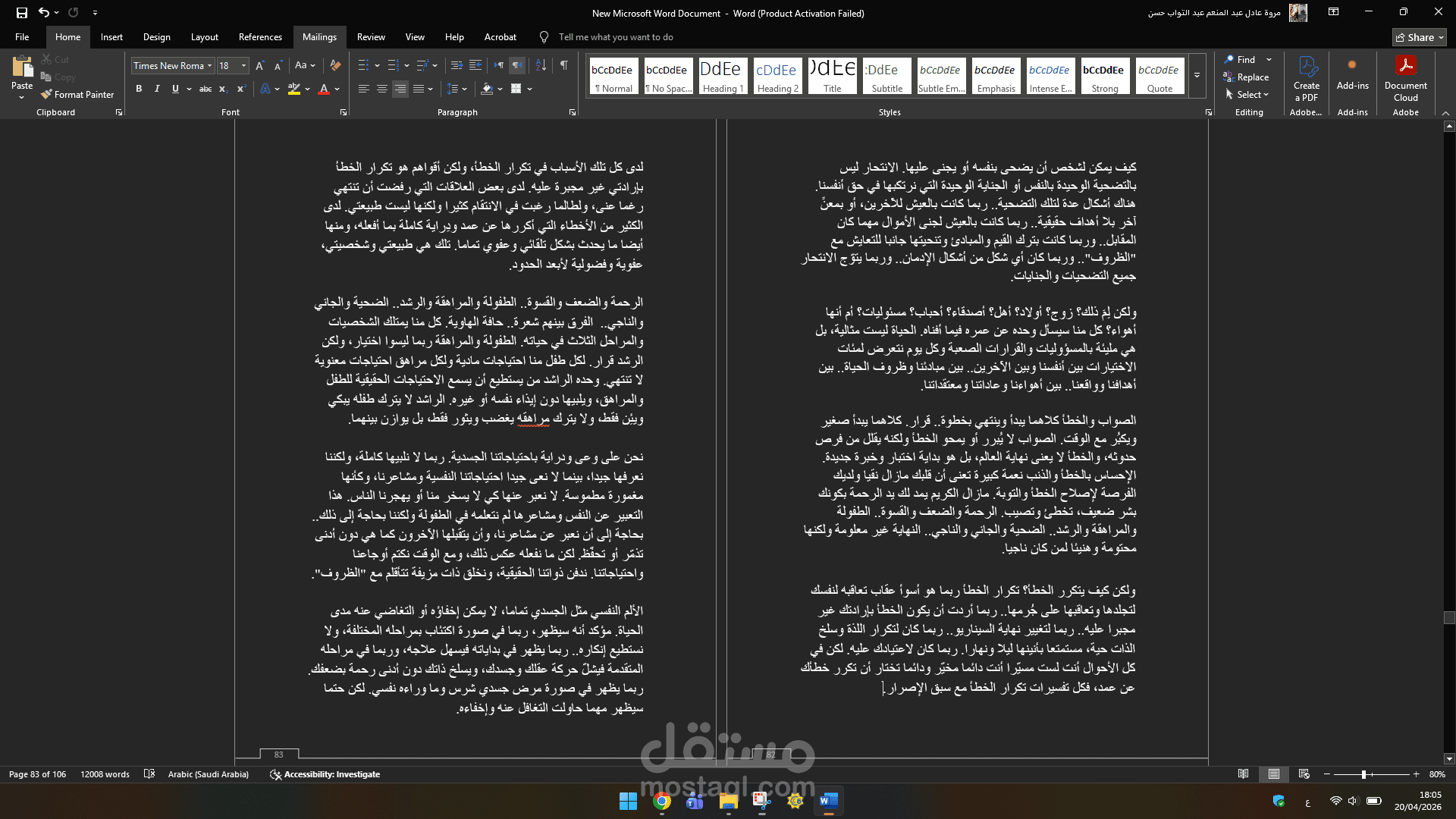Toggle show paragraph marks pilcrow
The image size is (1456, 819).
point(563,66)
